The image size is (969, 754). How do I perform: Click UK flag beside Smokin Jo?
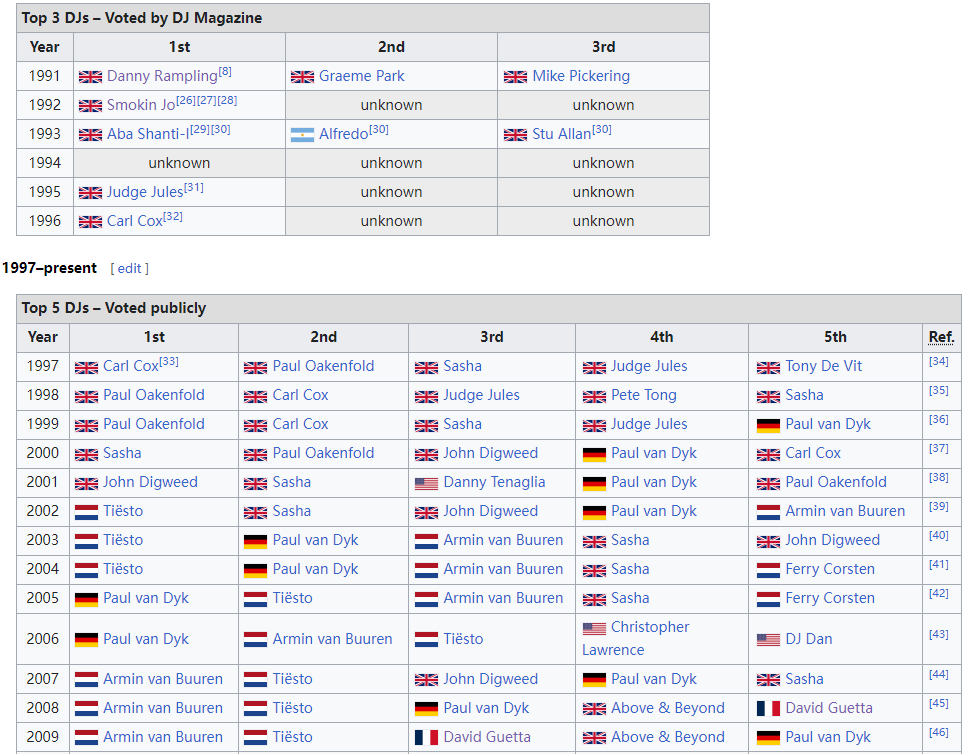pos(90,106)
